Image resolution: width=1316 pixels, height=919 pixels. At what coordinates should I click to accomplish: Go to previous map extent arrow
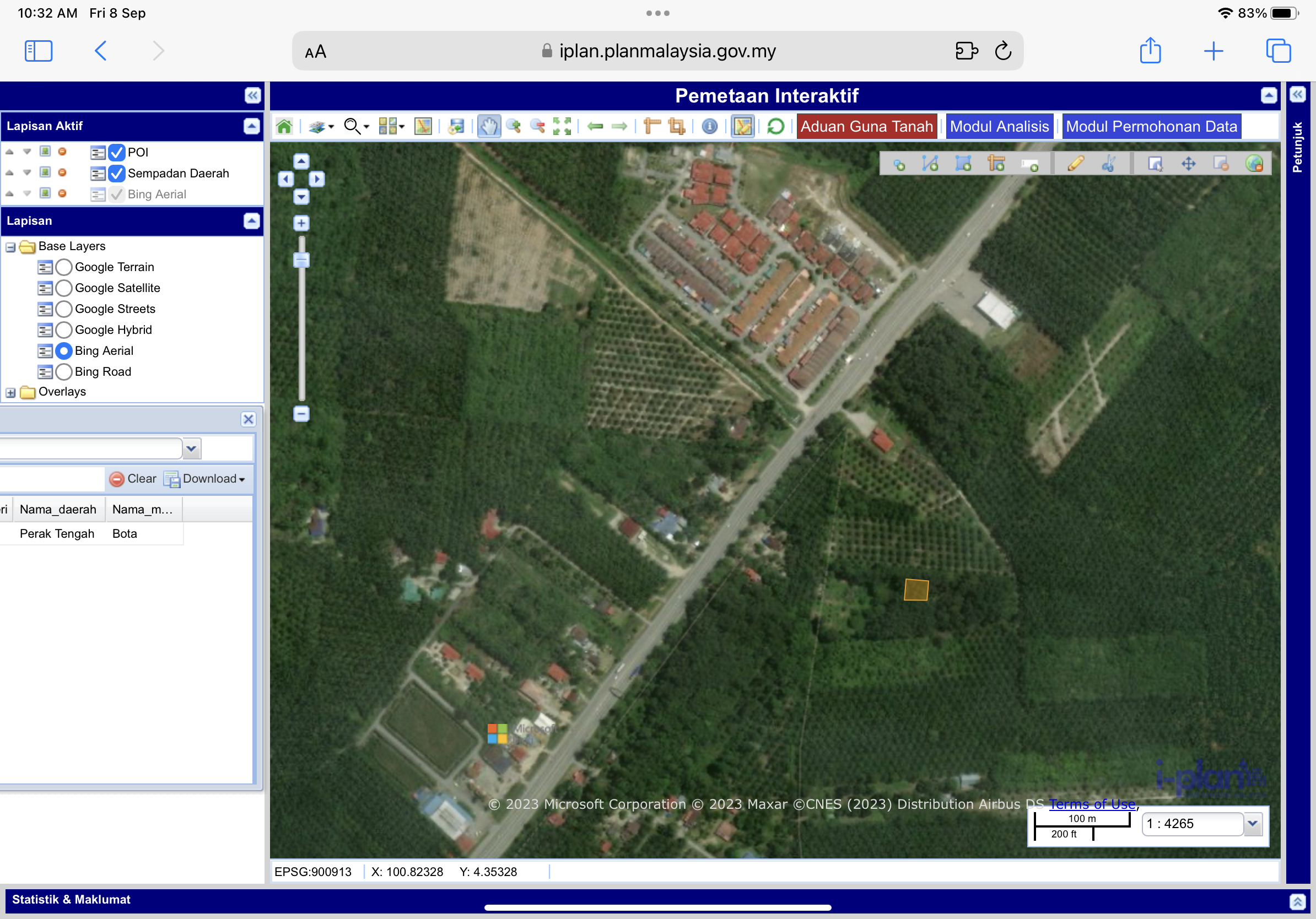coord(596,126)
